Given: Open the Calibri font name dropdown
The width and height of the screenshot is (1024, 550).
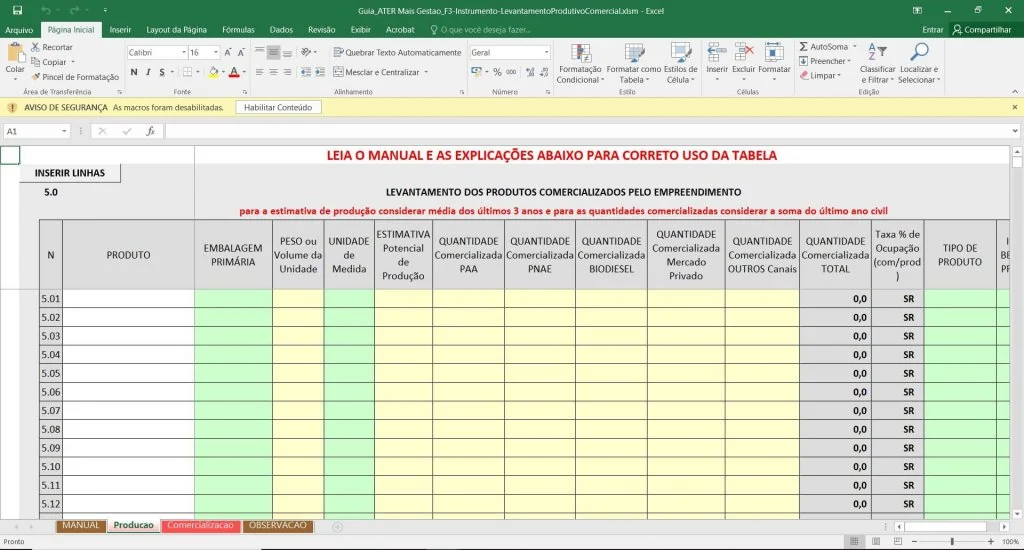Looking at the screenshot, I should point(184,52).
